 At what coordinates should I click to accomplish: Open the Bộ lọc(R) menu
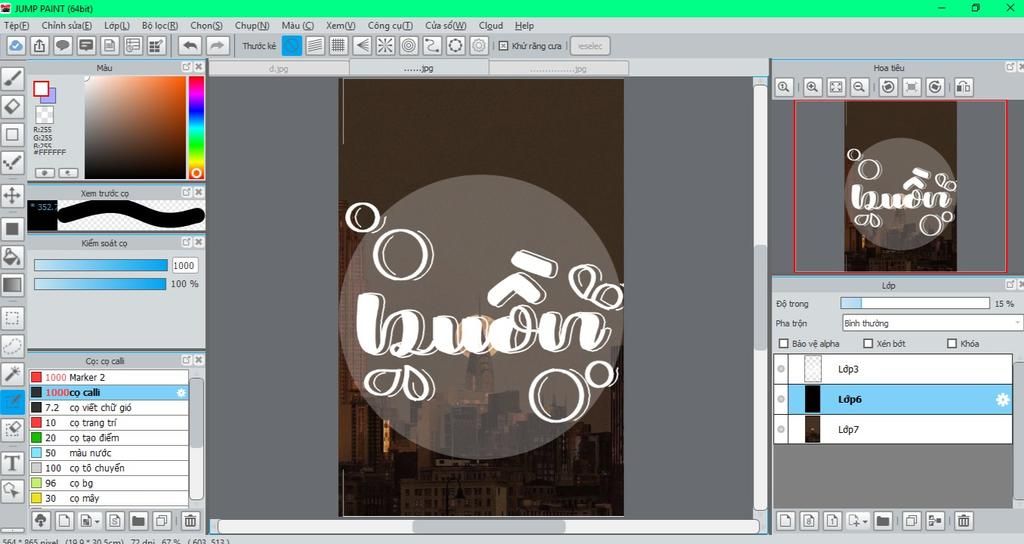(160, 25)
